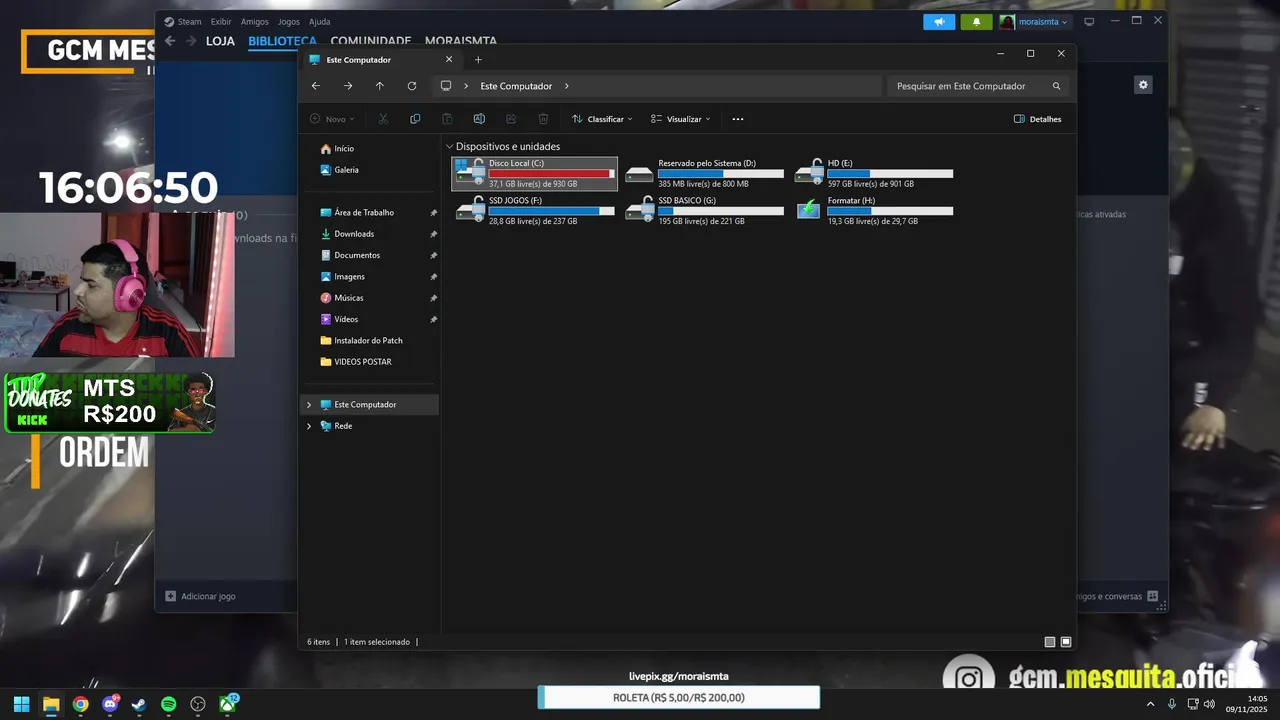Image resolution: width=1280 pixels, height=720 pixels.
Task: Show hidden system tray icons chevron
Action: pyautogui.click(x=1150, y=704)
